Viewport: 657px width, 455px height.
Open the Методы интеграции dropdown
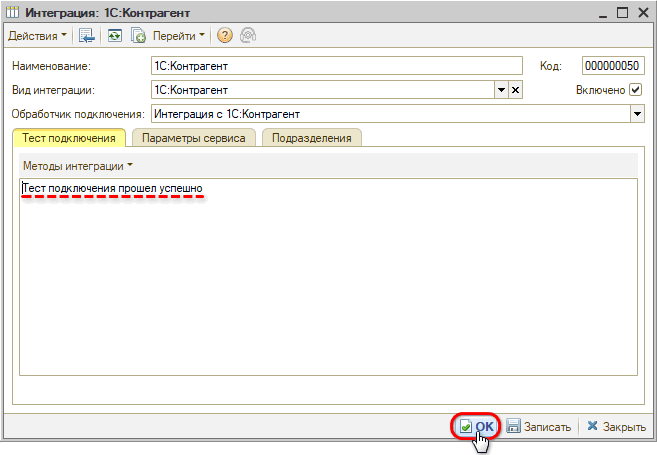[78, 165]
